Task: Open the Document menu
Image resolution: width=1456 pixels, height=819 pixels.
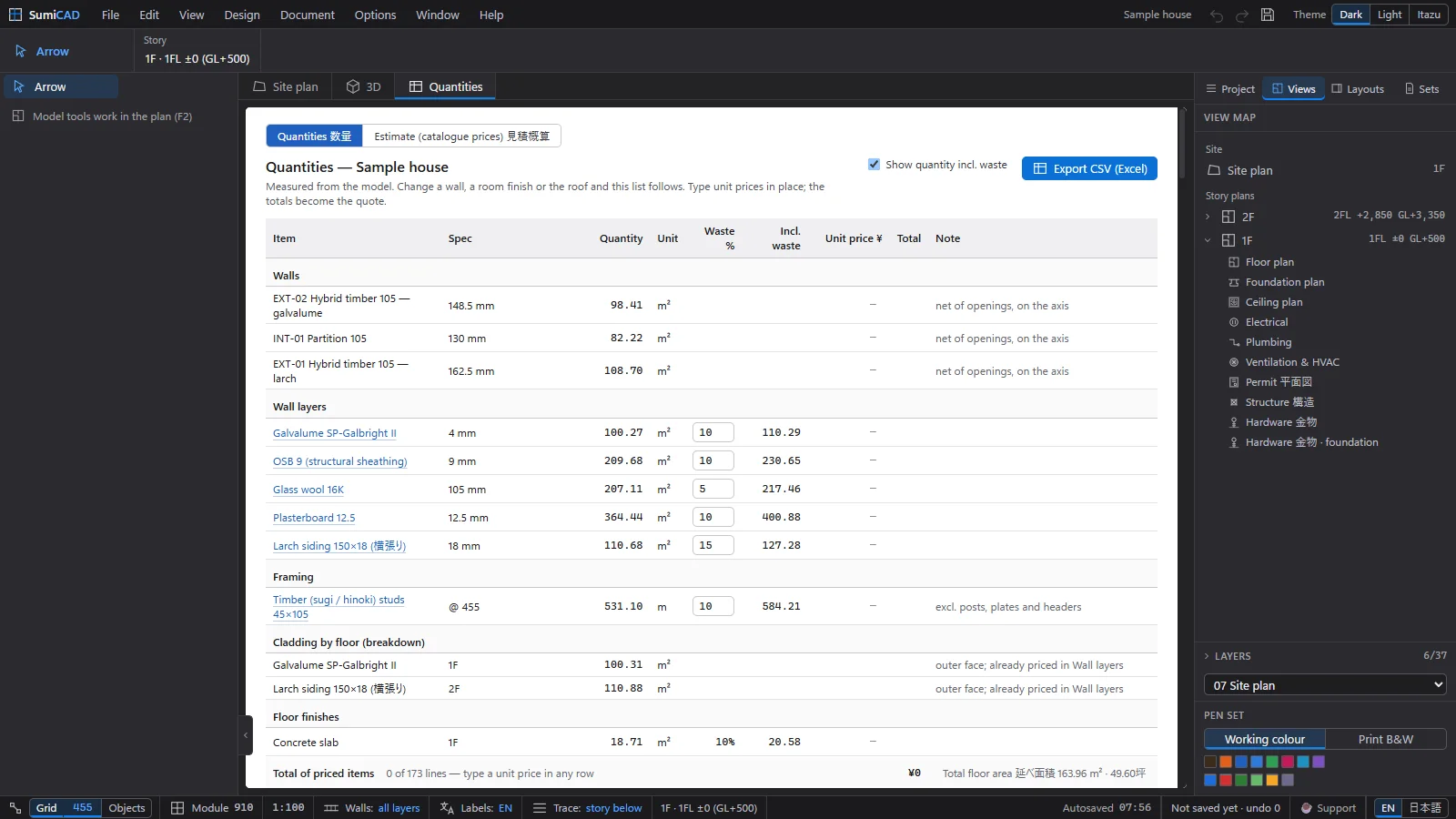Action: 307,15
